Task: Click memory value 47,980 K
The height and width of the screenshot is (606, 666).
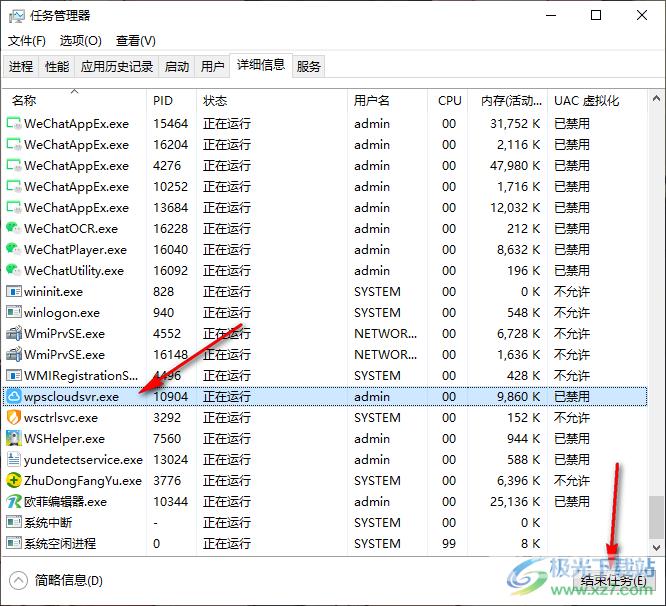Action: coord(515,166)
